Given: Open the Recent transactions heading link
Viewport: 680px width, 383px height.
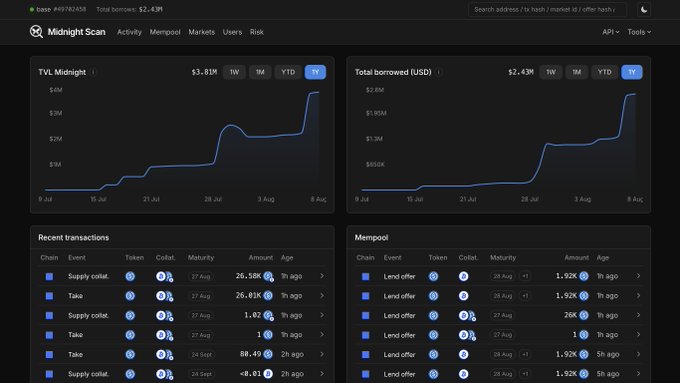Looking at the screenshot, I should coord(73,237).
